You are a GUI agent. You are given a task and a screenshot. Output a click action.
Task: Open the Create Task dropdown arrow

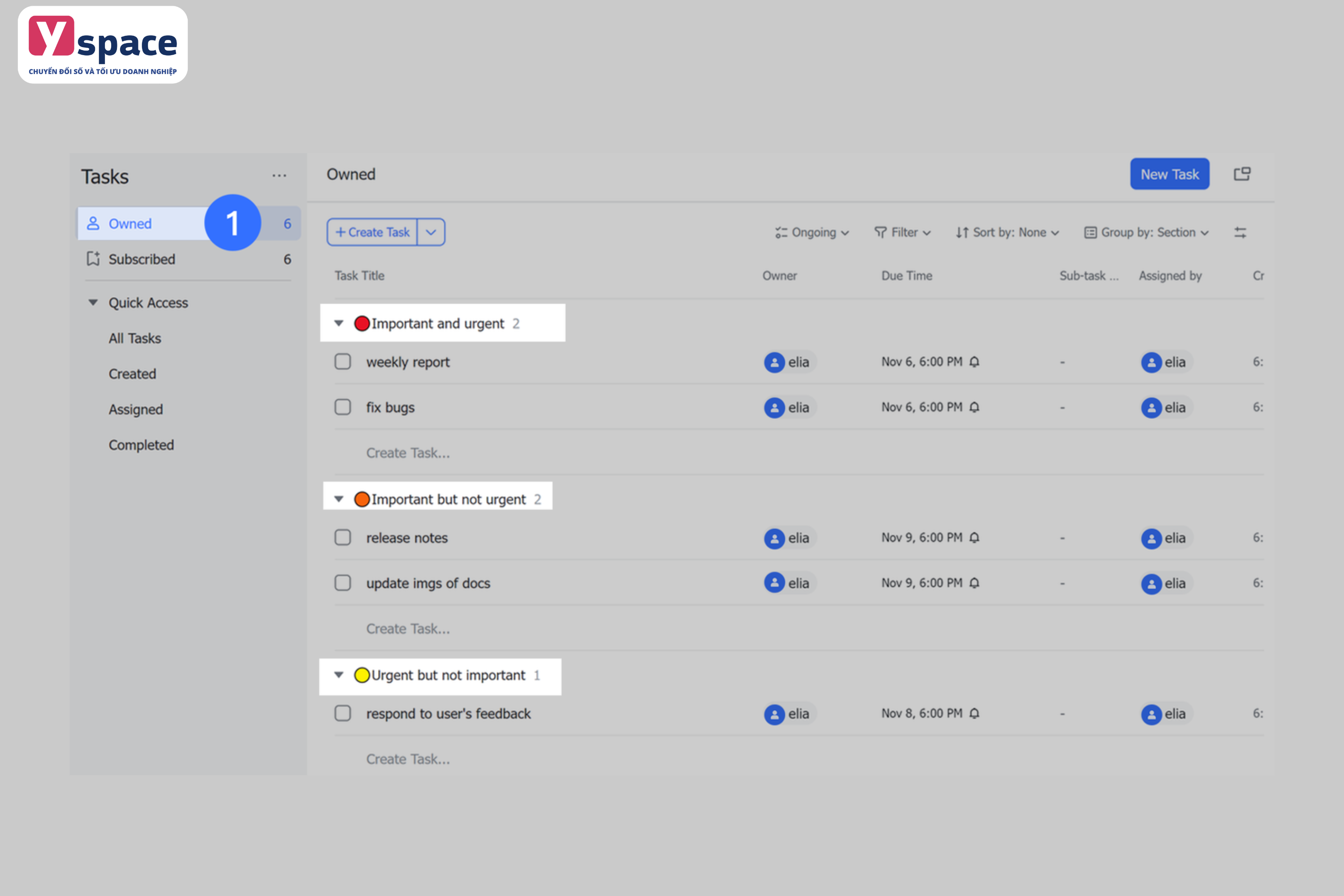431,232
